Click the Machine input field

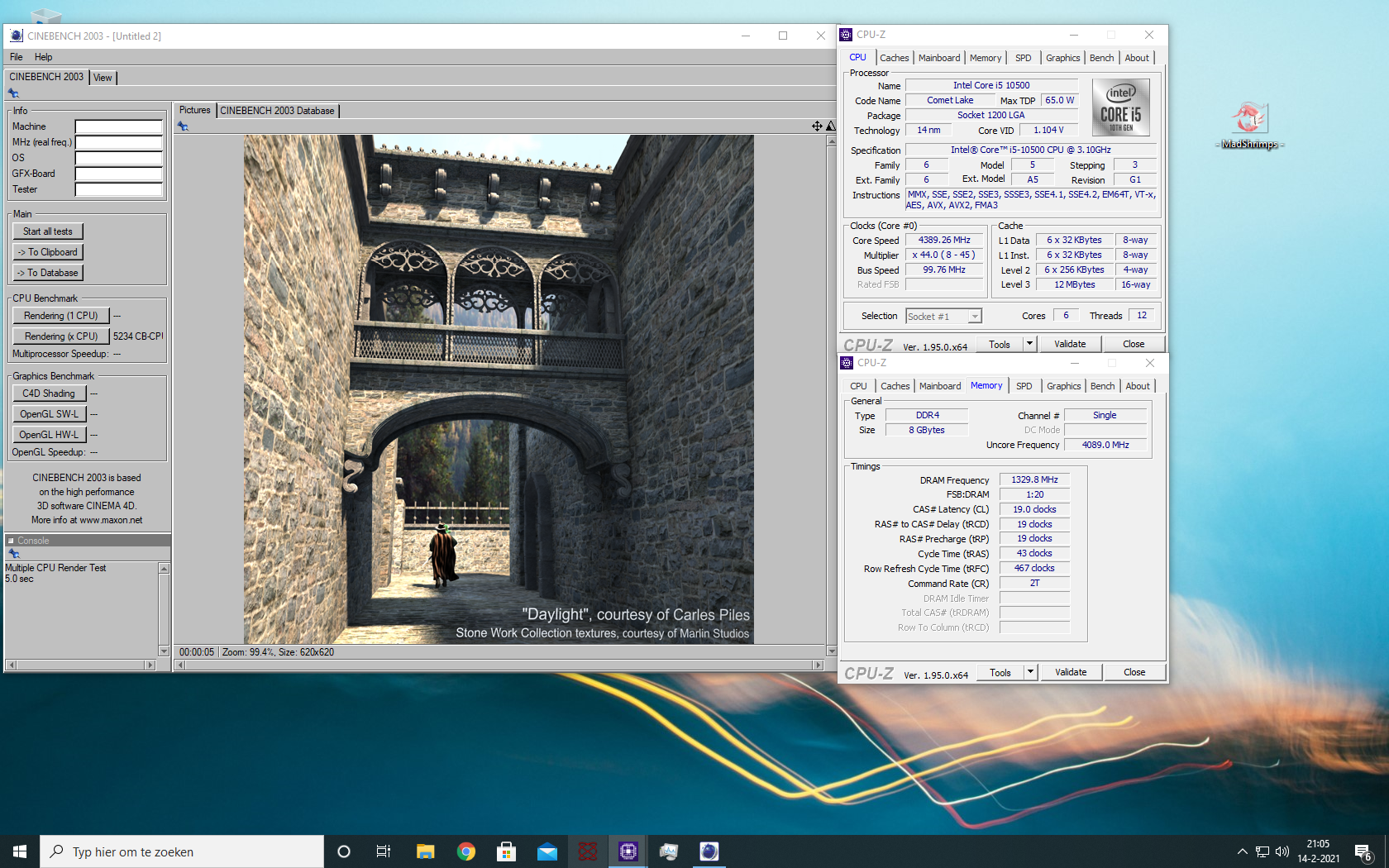[x=119, y=126]
